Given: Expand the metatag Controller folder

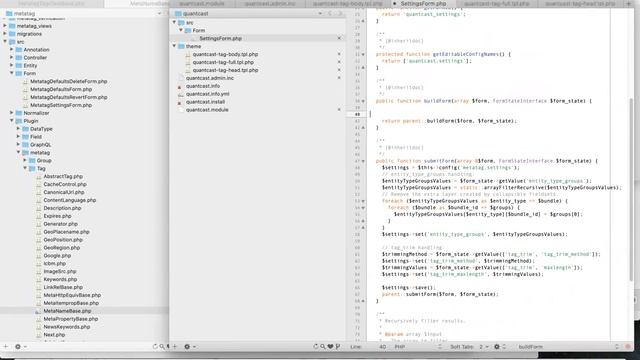Looking at the screenshot, I should click(12, 57).
